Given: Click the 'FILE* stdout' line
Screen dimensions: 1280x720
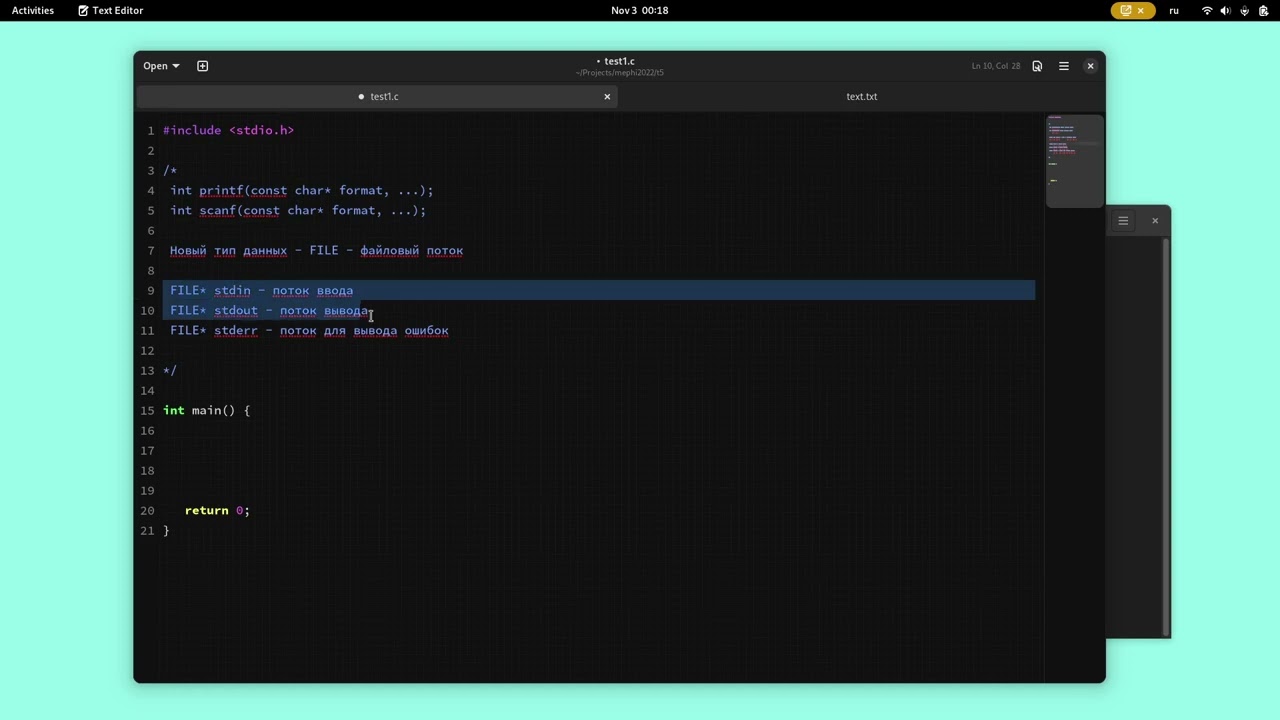Looking at the screenshot, I should pos(269,310).
